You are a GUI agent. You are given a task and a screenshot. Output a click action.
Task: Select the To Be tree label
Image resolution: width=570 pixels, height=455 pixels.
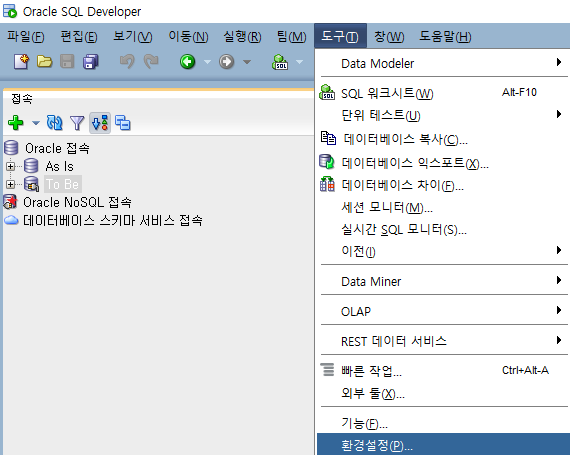pyautogui.click(x=63, y=184)
